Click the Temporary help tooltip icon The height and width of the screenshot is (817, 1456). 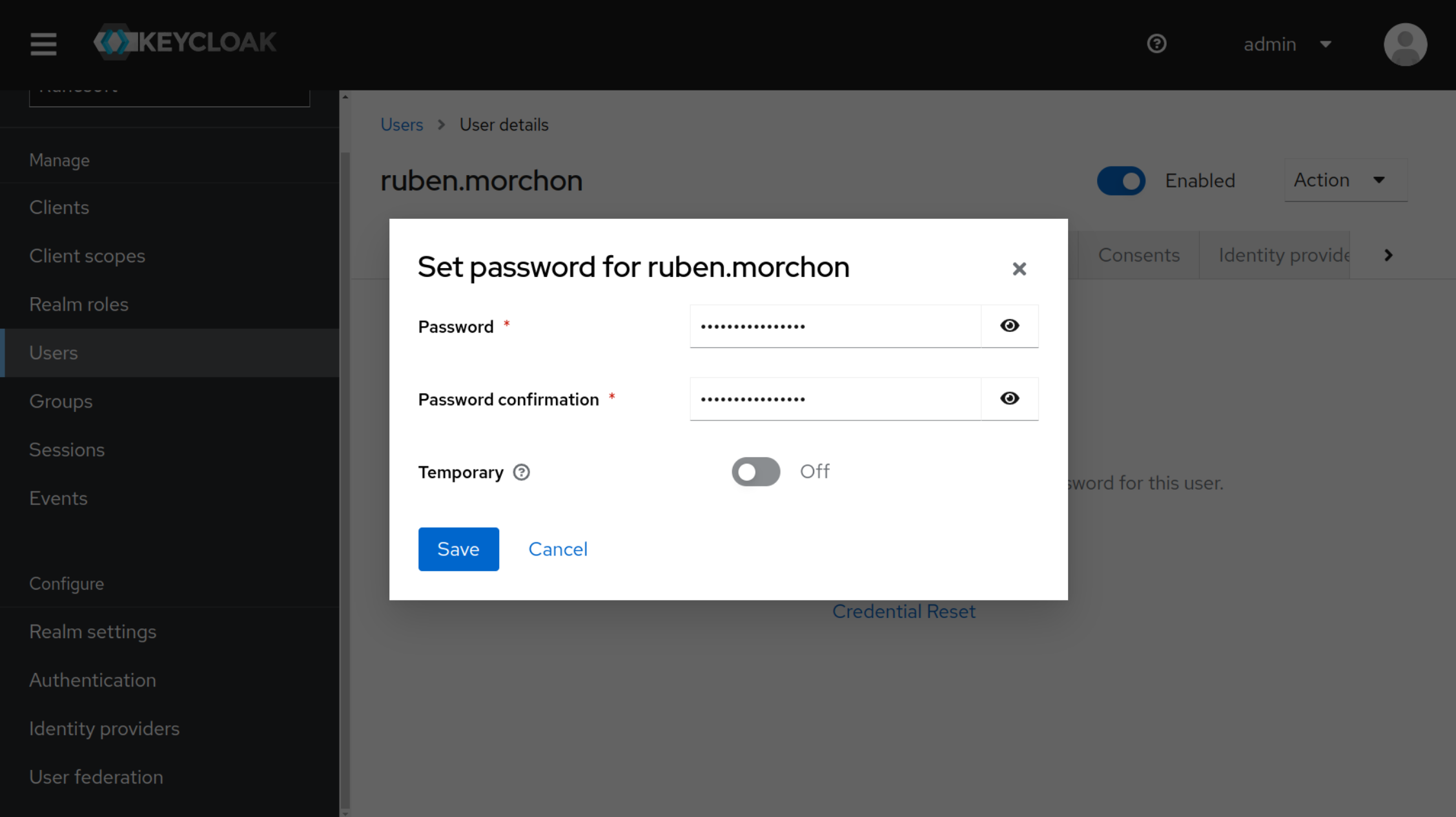pos(522,472)
